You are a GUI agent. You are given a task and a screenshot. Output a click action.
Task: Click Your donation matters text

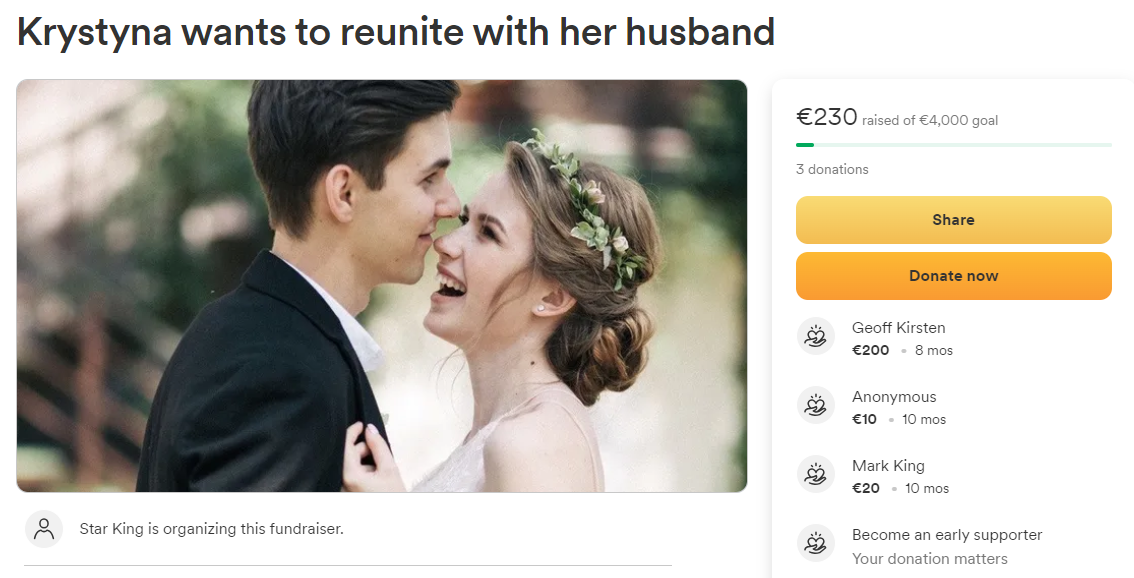[x=929, y=558]
